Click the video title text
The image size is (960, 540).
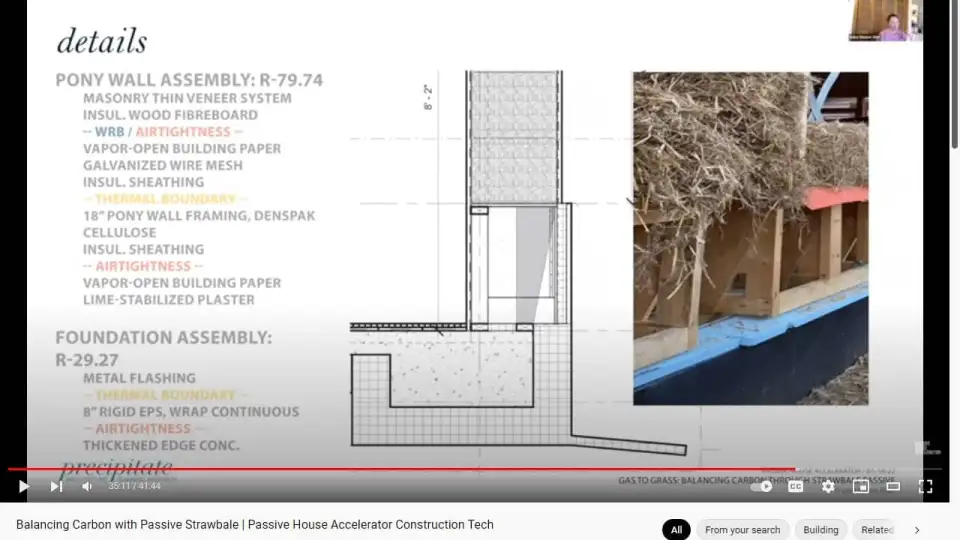pyautogui.click(x=255, y=524)
